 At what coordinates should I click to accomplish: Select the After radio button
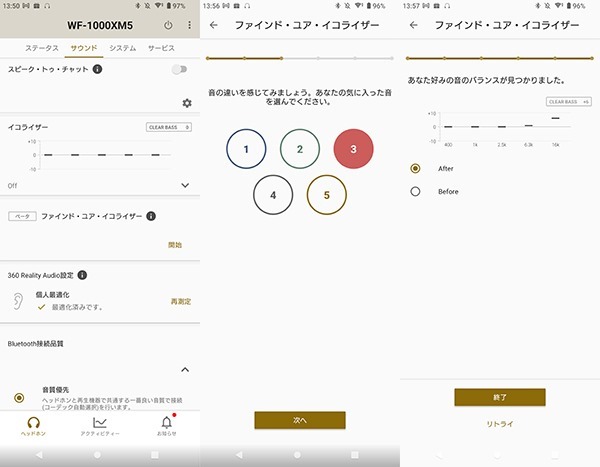point(415,168)
